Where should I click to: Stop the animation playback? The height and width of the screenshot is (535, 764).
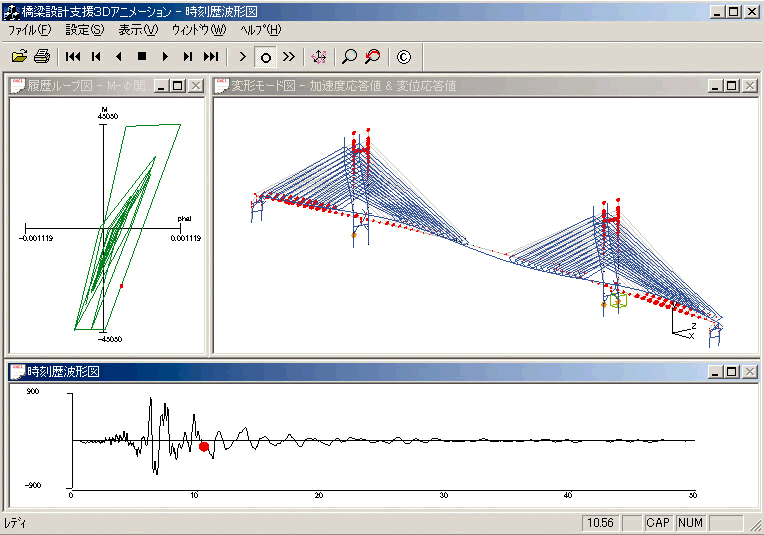coord(142,57)
